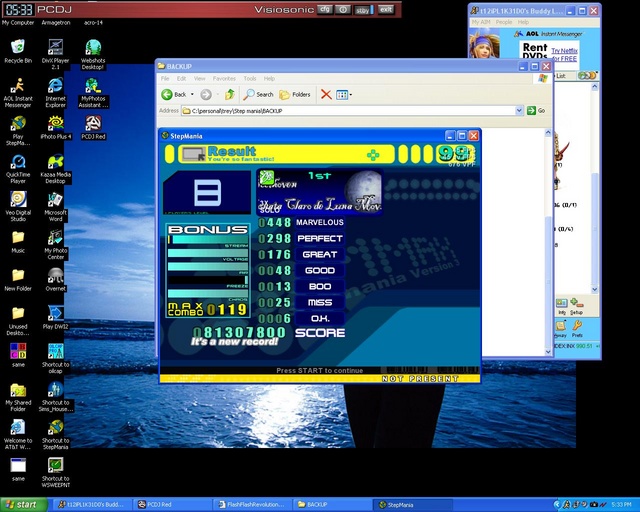Select the Kazaa Media Desktop icon

[x=56, y=169]
